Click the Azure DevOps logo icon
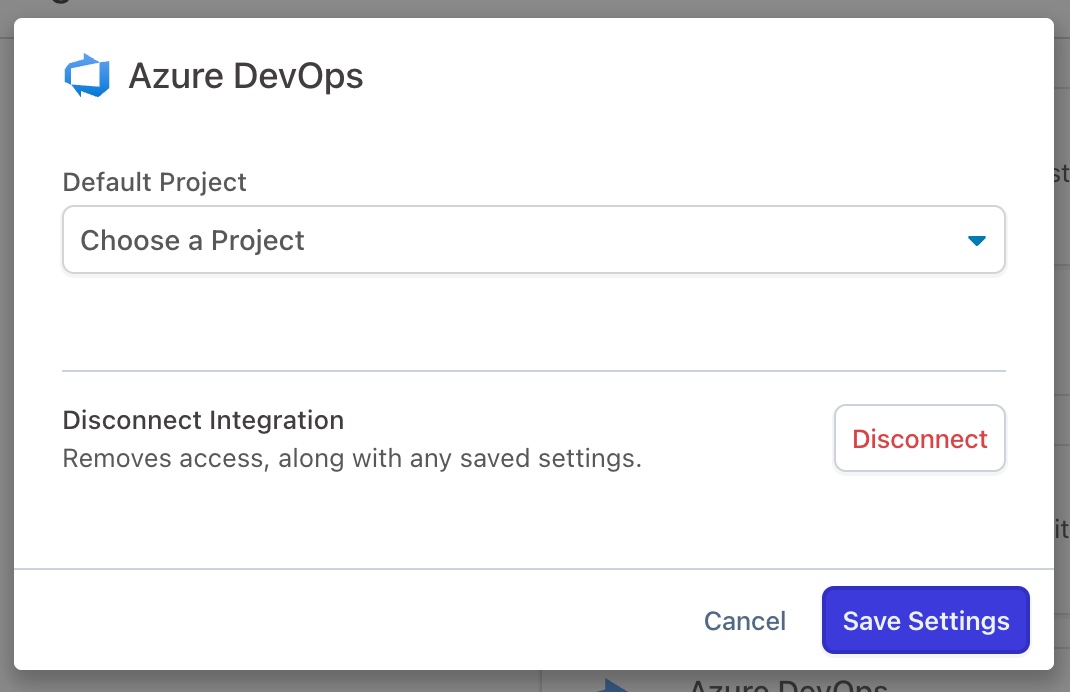 click(87, 77)
